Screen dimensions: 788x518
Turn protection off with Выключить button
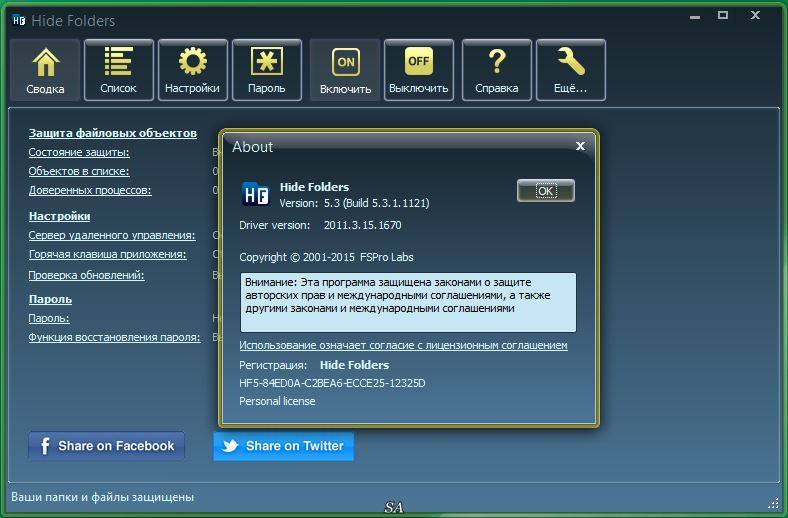419,70
